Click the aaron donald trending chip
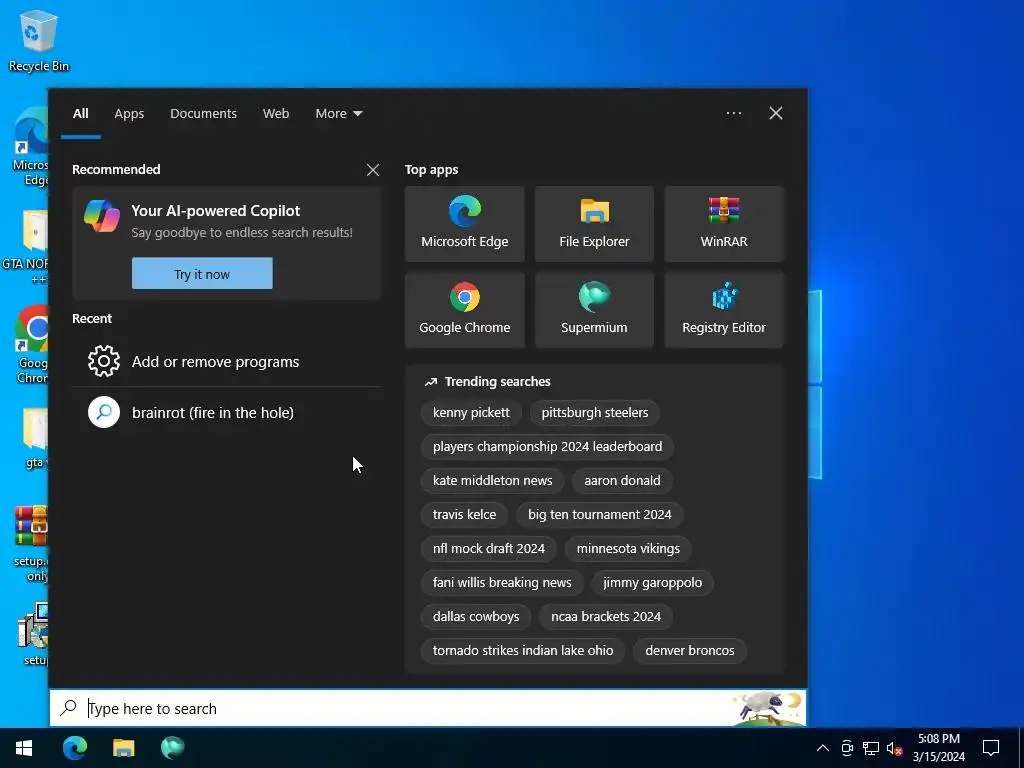 (x=622, y=480)
